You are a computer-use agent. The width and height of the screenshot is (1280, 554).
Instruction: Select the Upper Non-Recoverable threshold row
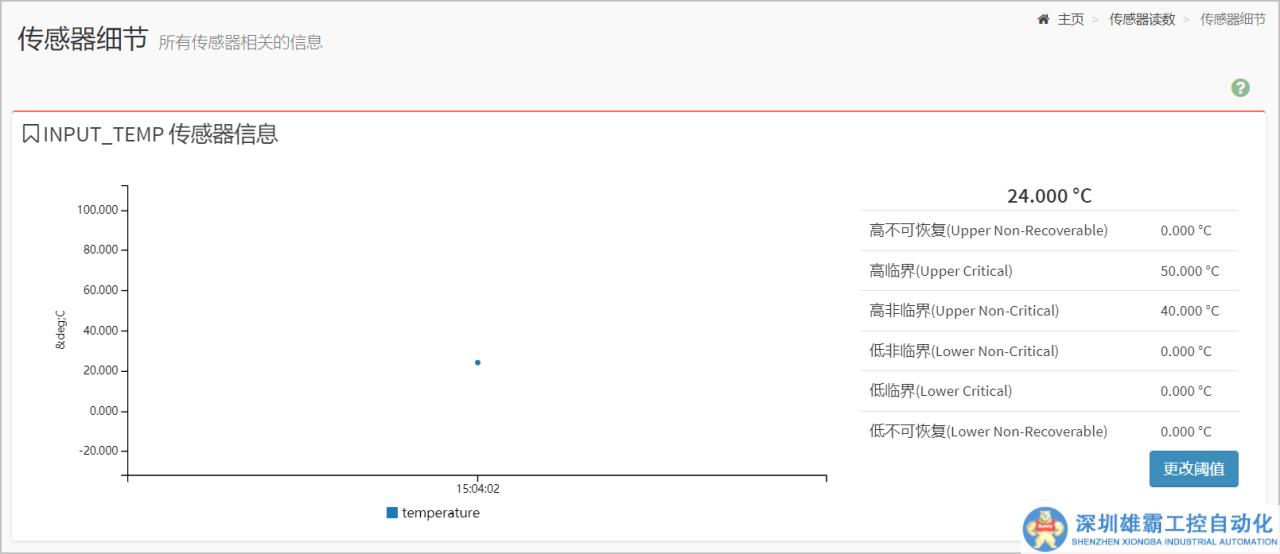[x=1048, y=231]
